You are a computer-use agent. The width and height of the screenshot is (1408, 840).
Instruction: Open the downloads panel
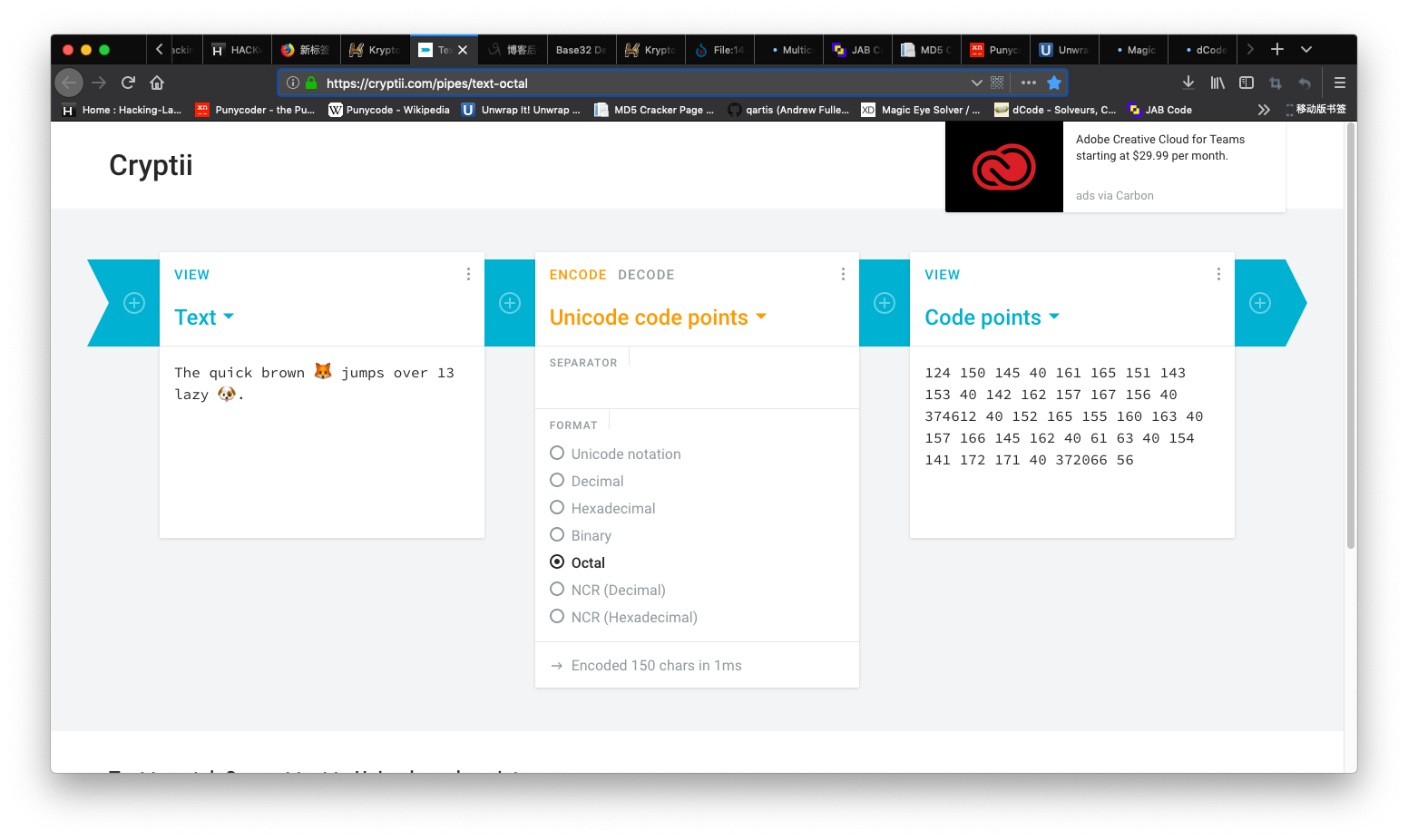(x=1188, y=83)
